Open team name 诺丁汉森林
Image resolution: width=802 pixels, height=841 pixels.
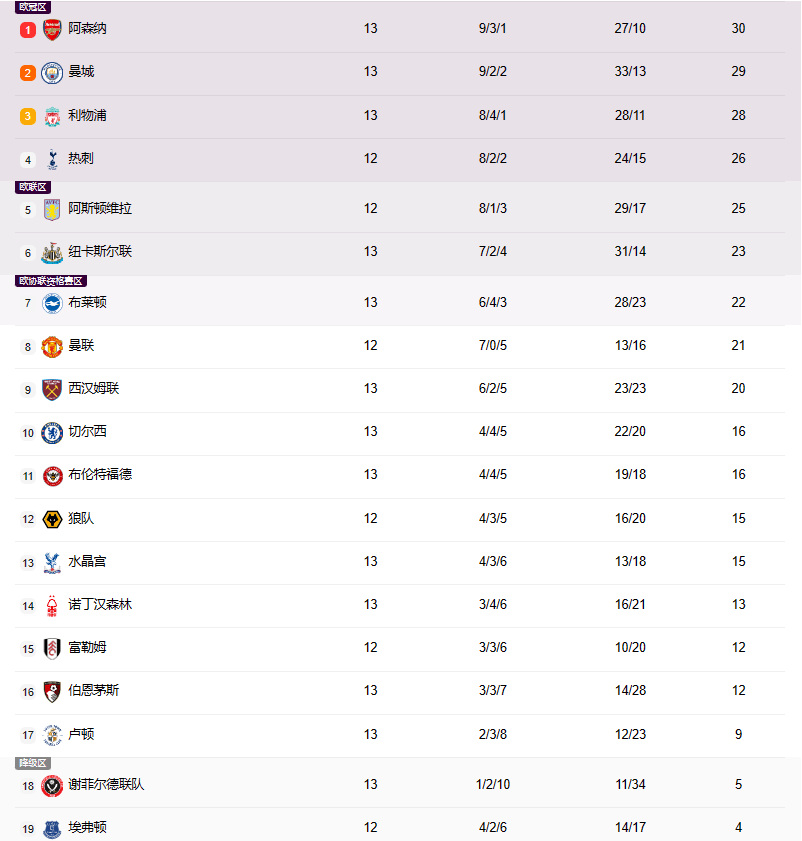pyautogui.click(x=100, y=604)
